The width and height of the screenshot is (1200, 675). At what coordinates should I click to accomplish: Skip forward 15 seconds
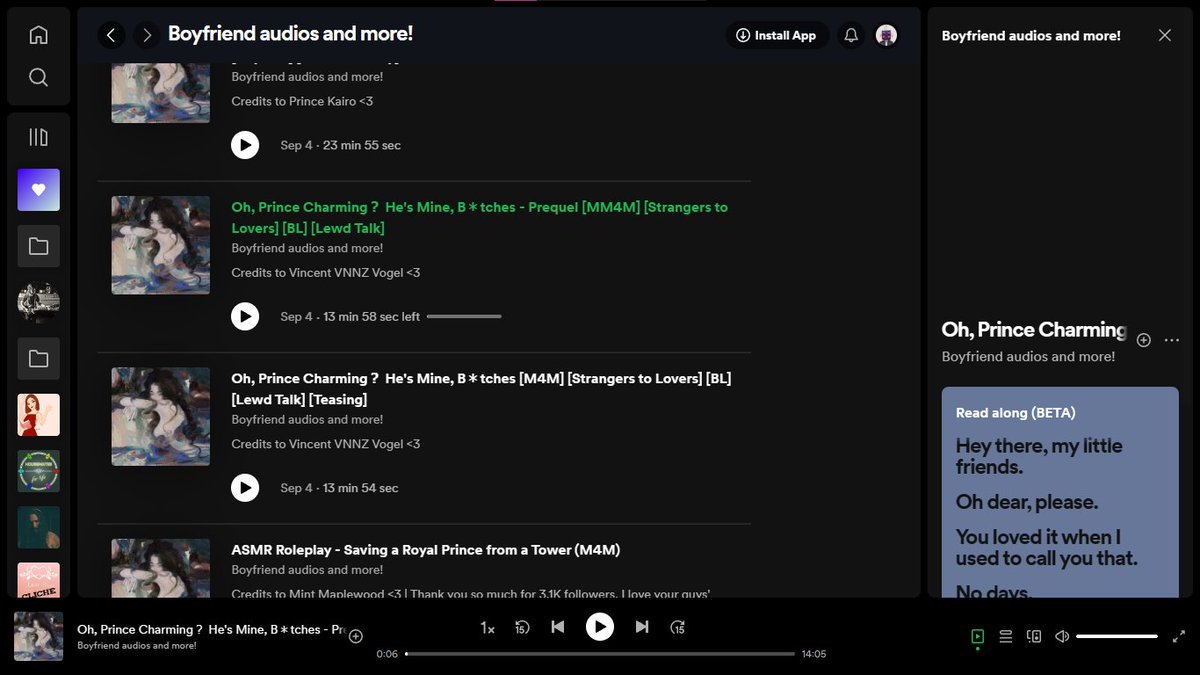(x=678, y=627)
